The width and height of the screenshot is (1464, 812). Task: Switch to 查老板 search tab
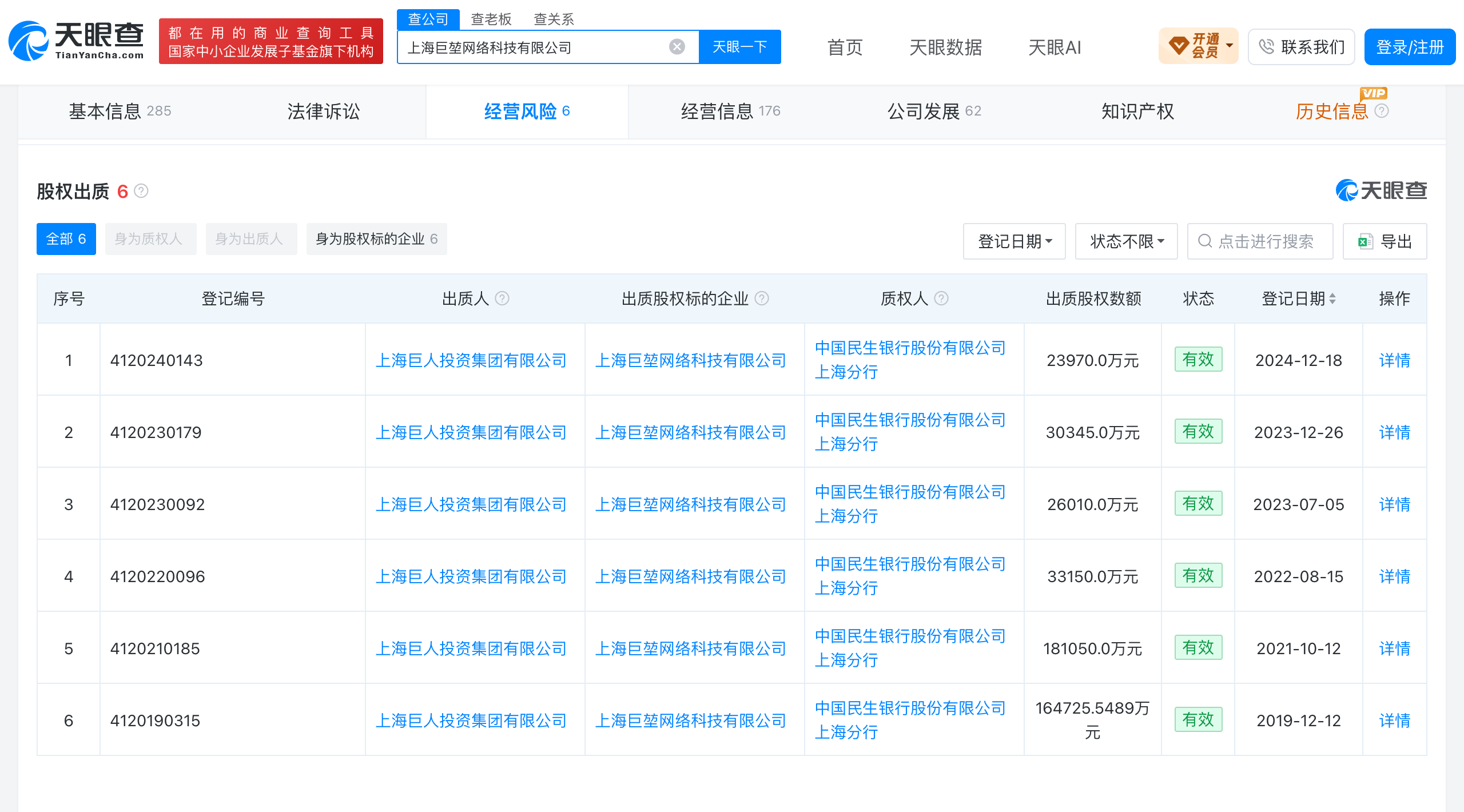click(x=491, y=19)
